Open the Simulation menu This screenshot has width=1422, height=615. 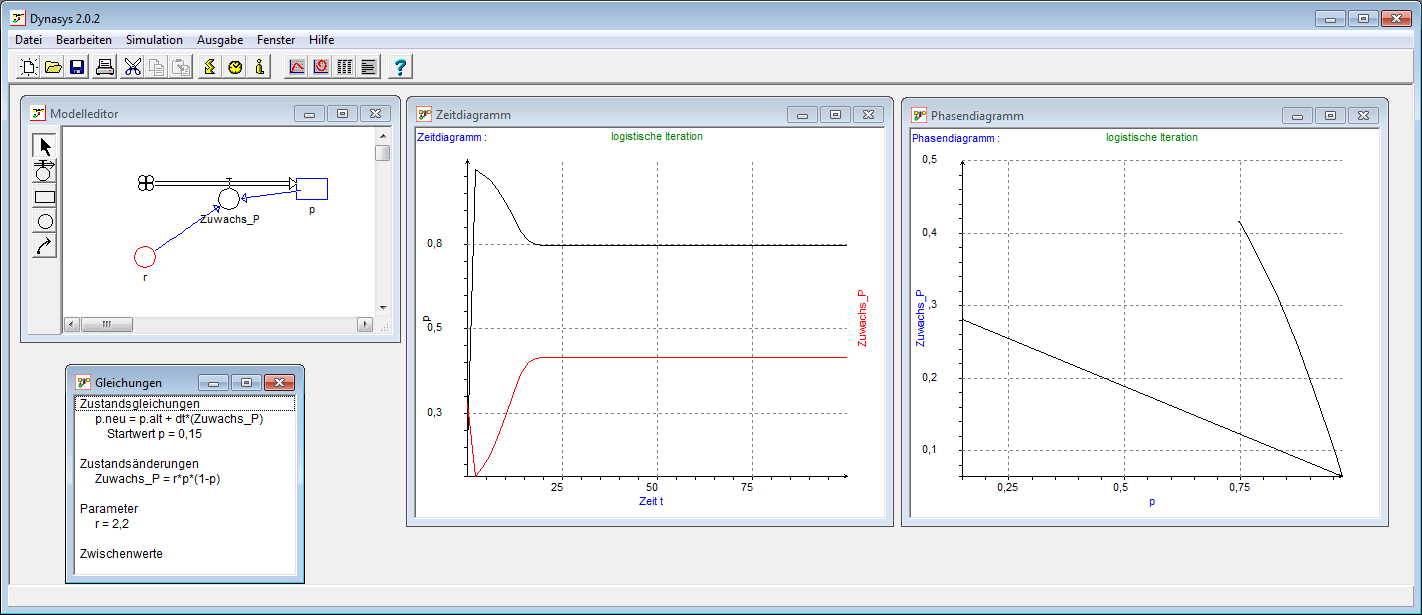154,40
